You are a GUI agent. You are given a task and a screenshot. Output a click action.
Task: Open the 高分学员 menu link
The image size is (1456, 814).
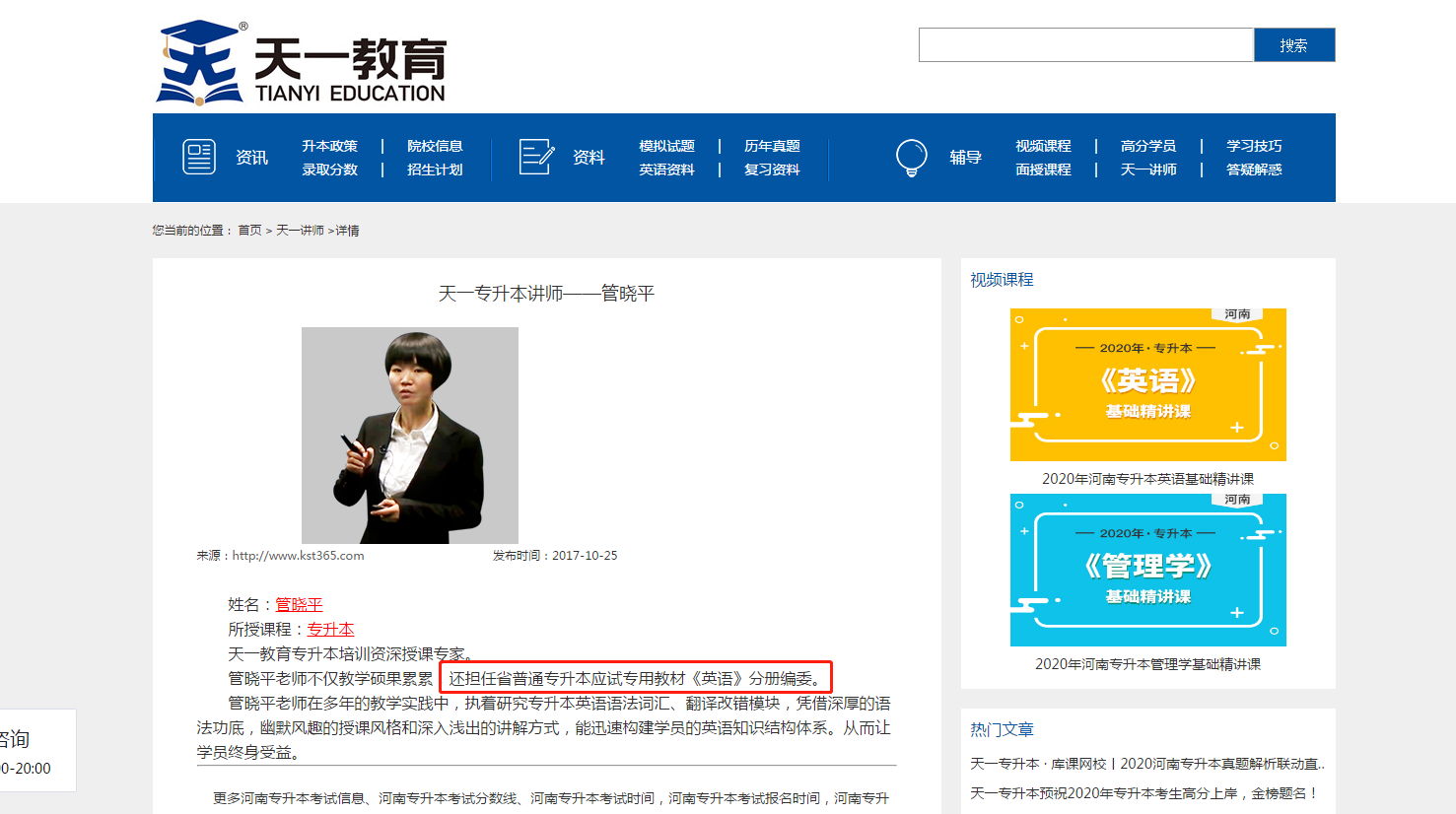1148,146
